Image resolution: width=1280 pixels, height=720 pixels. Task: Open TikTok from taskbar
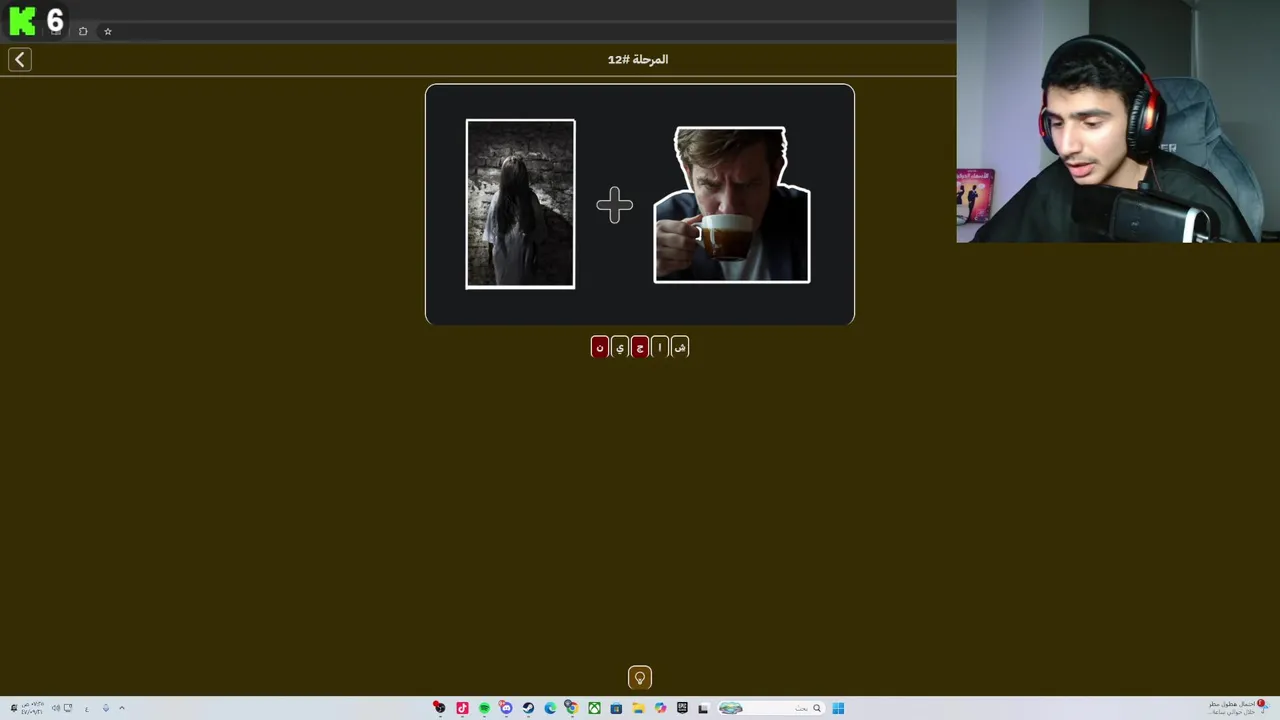click(462, 708)
